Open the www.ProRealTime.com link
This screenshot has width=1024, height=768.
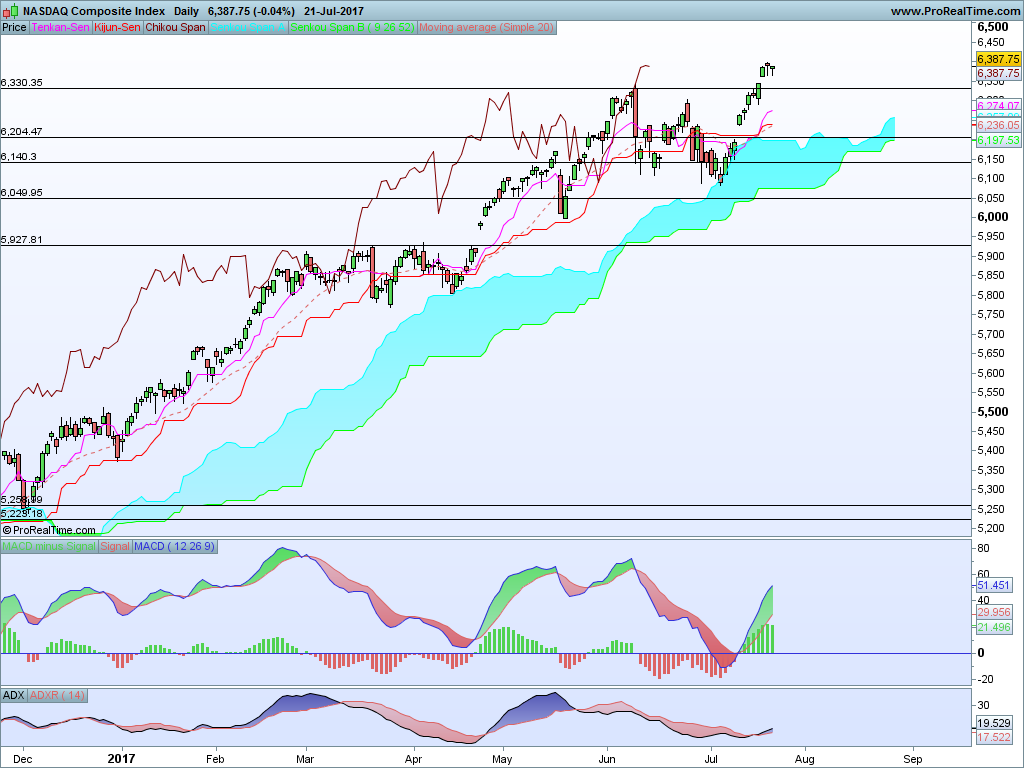click(x=956, y=9)
